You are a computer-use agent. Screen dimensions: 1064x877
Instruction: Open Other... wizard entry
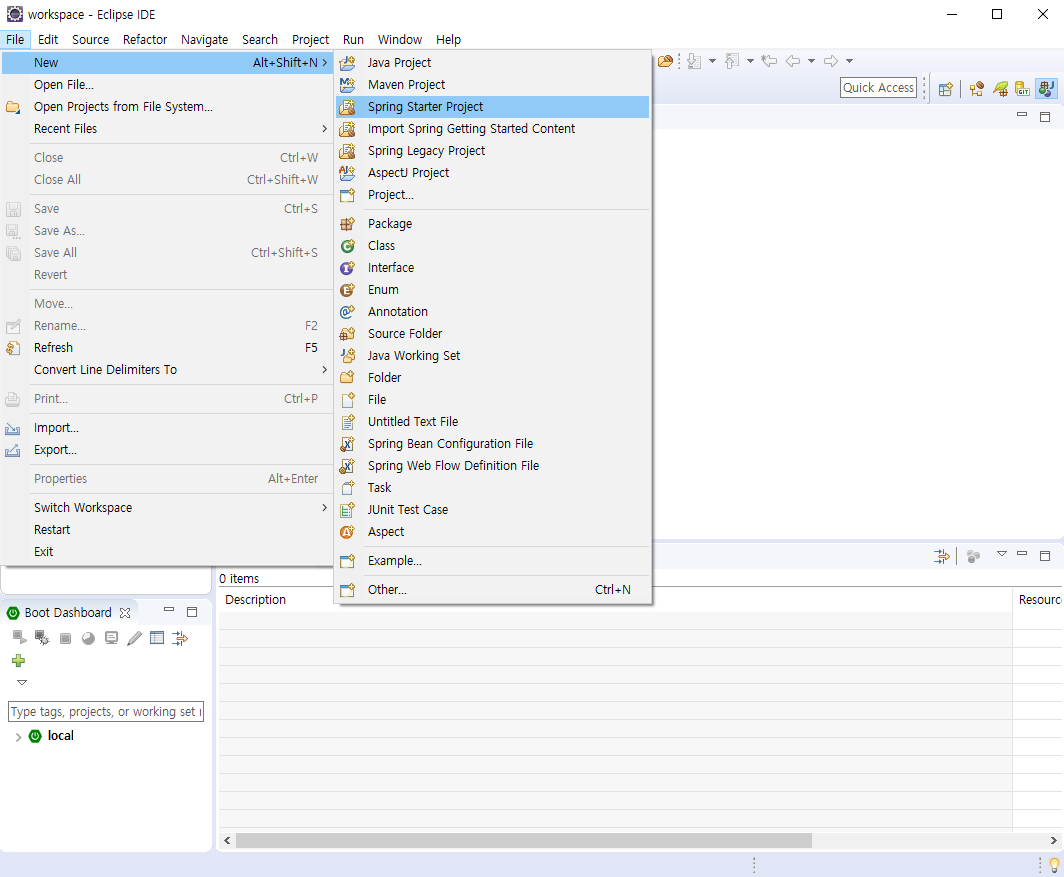click(493, 590)
